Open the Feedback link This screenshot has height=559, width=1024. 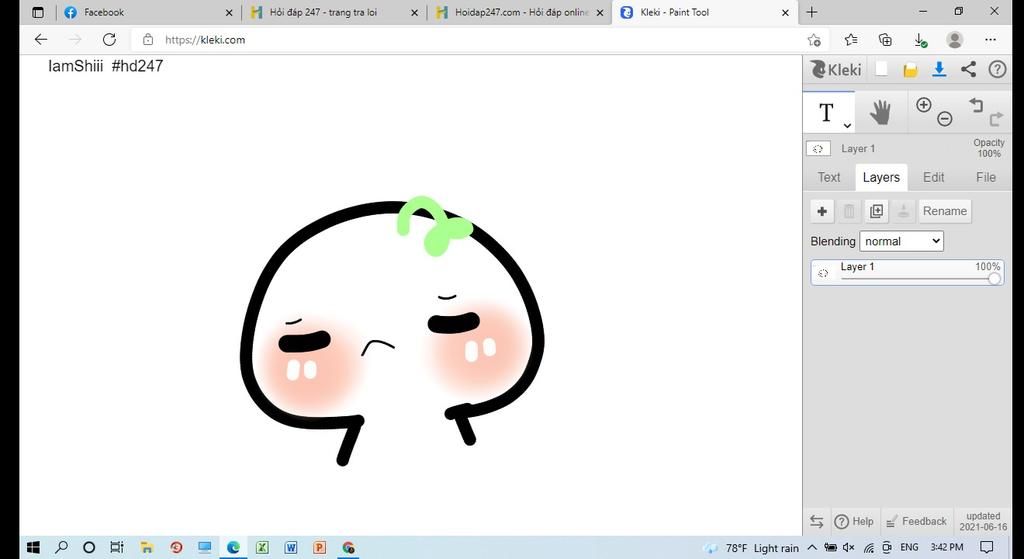click(916, 521)
